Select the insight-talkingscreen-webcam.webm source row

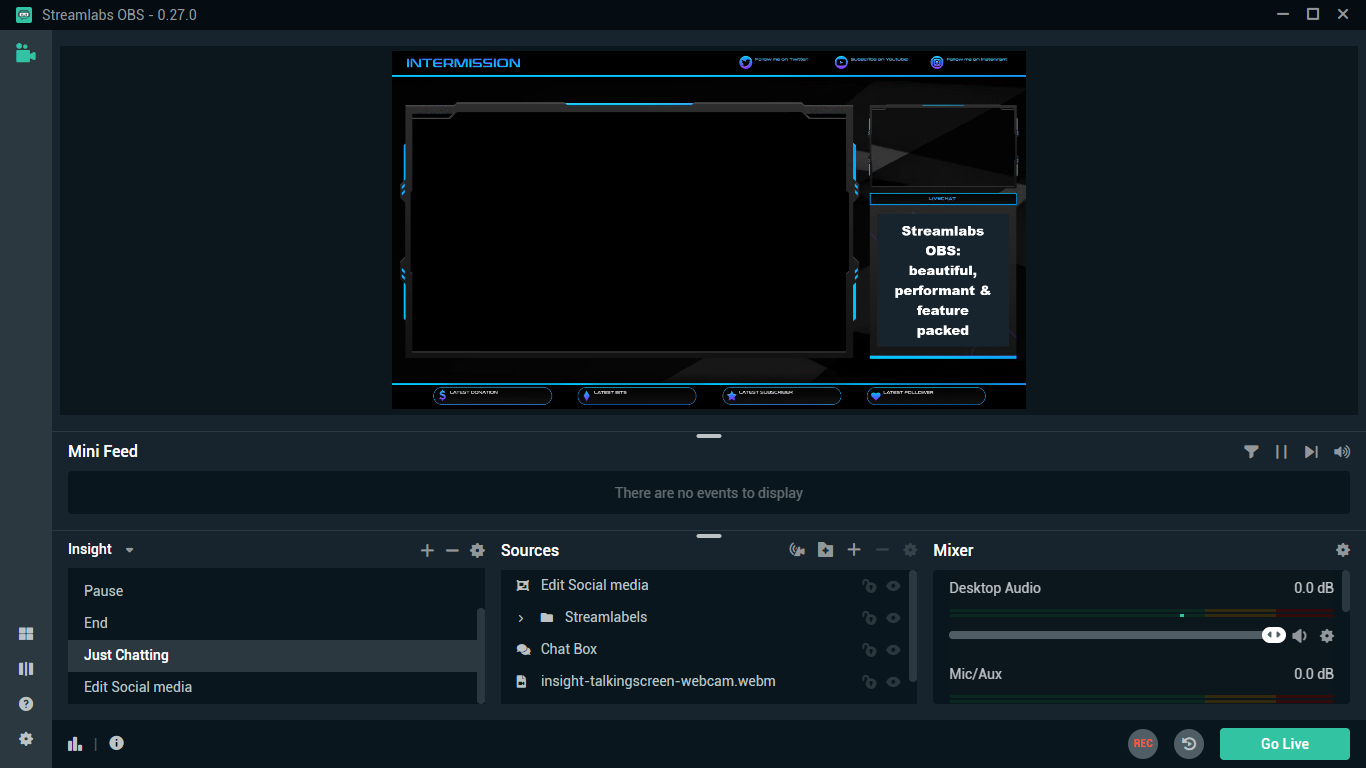pos(705,681)
